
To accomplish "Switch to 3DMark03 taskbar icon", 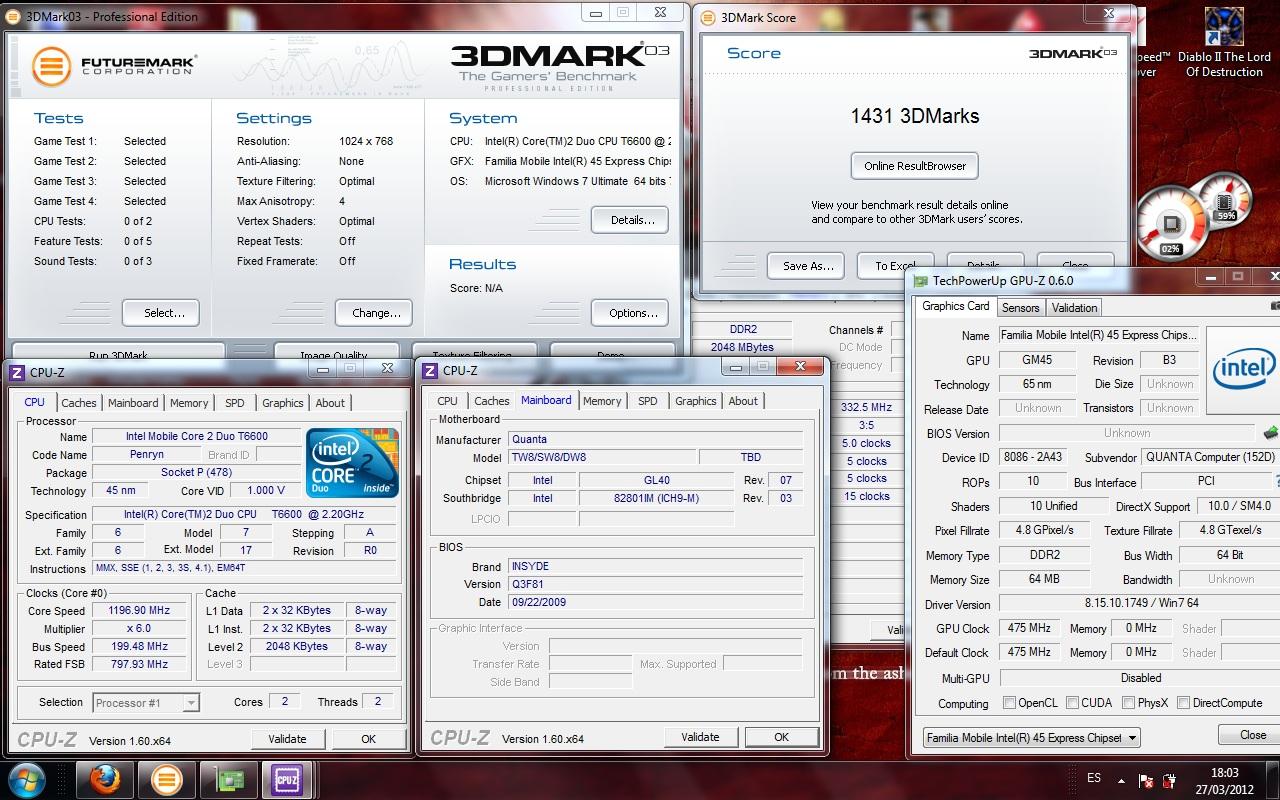I will [x=166, y=778].
